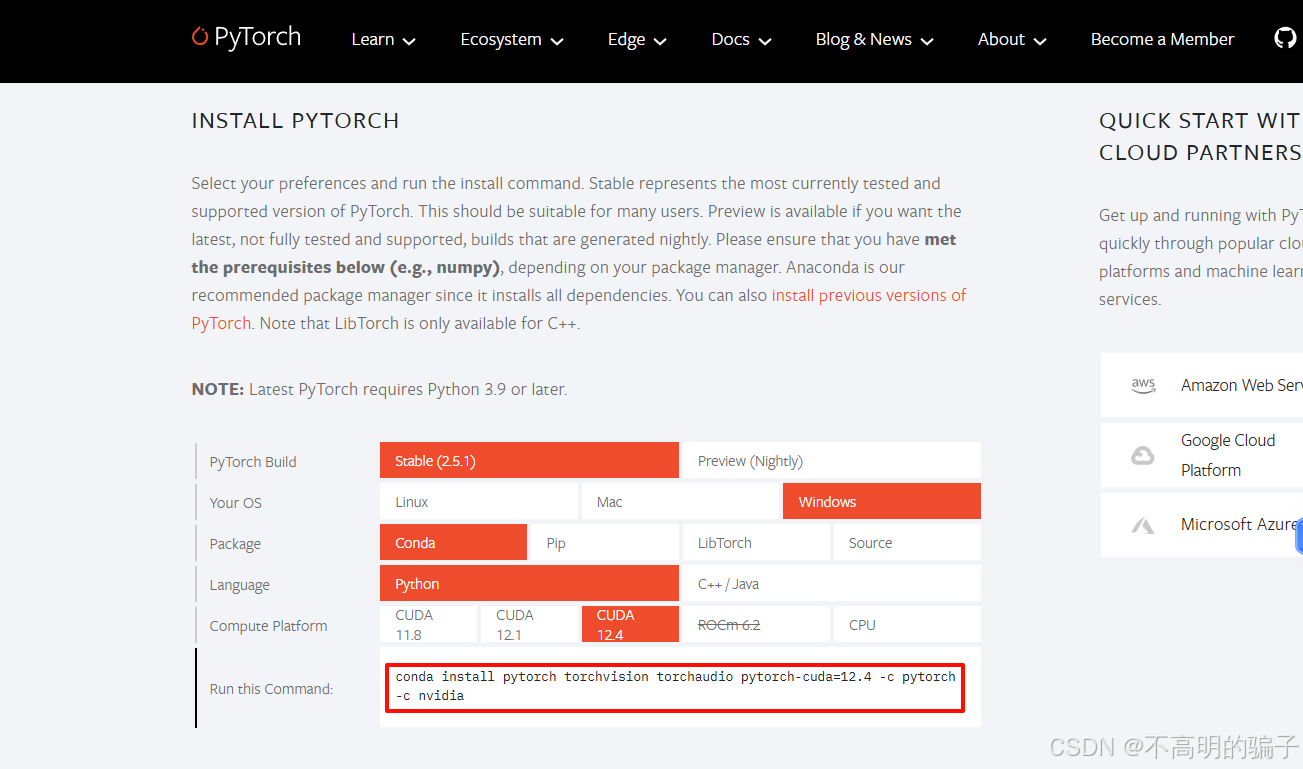This screenshot has height=769, width=1303.
Task: Select the Source package option
Action: click(x=907, y=542)
